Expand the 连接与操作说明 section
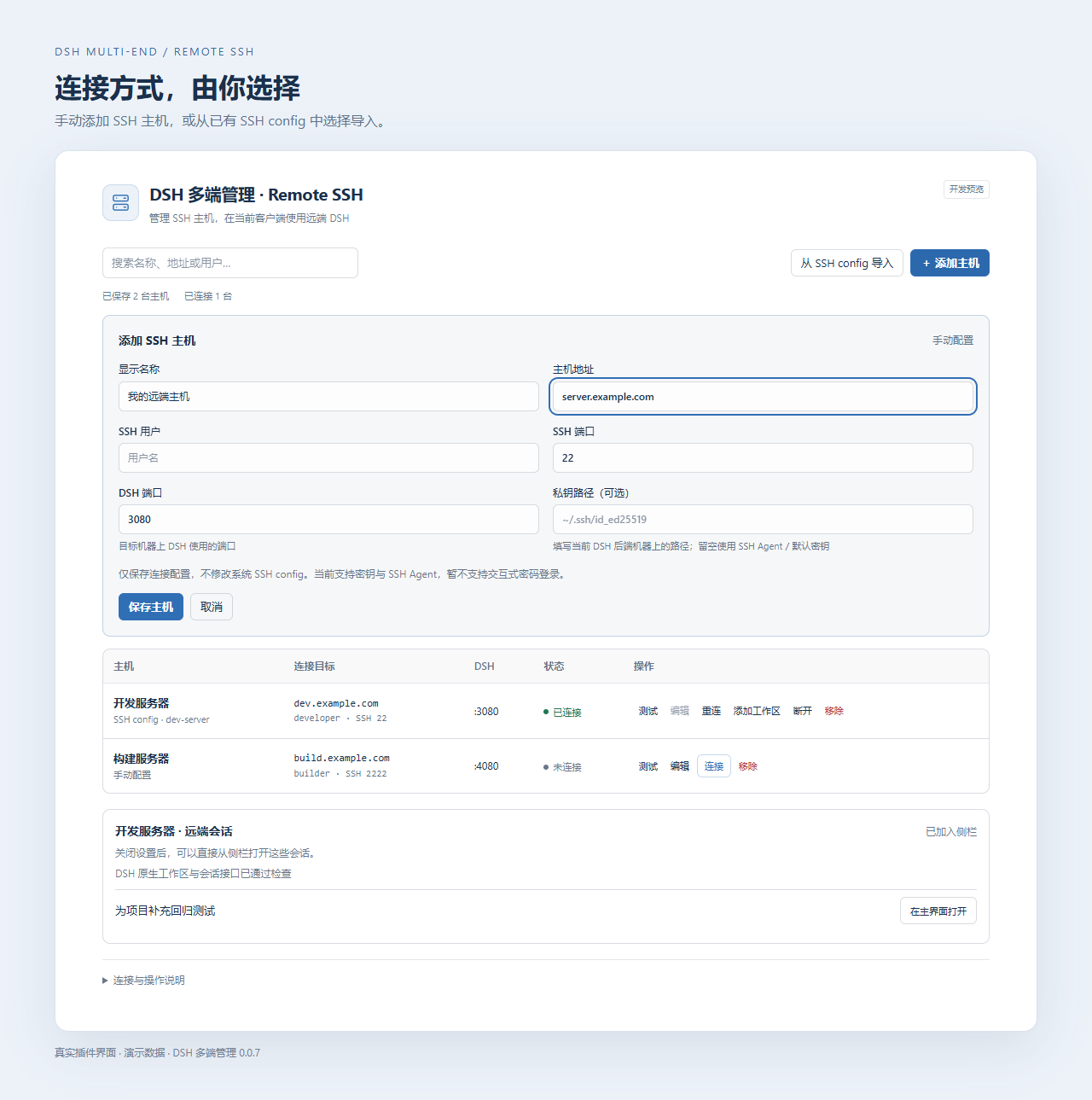The height and width of the screenshot is (1100, 1092). (x=143, y=980)
